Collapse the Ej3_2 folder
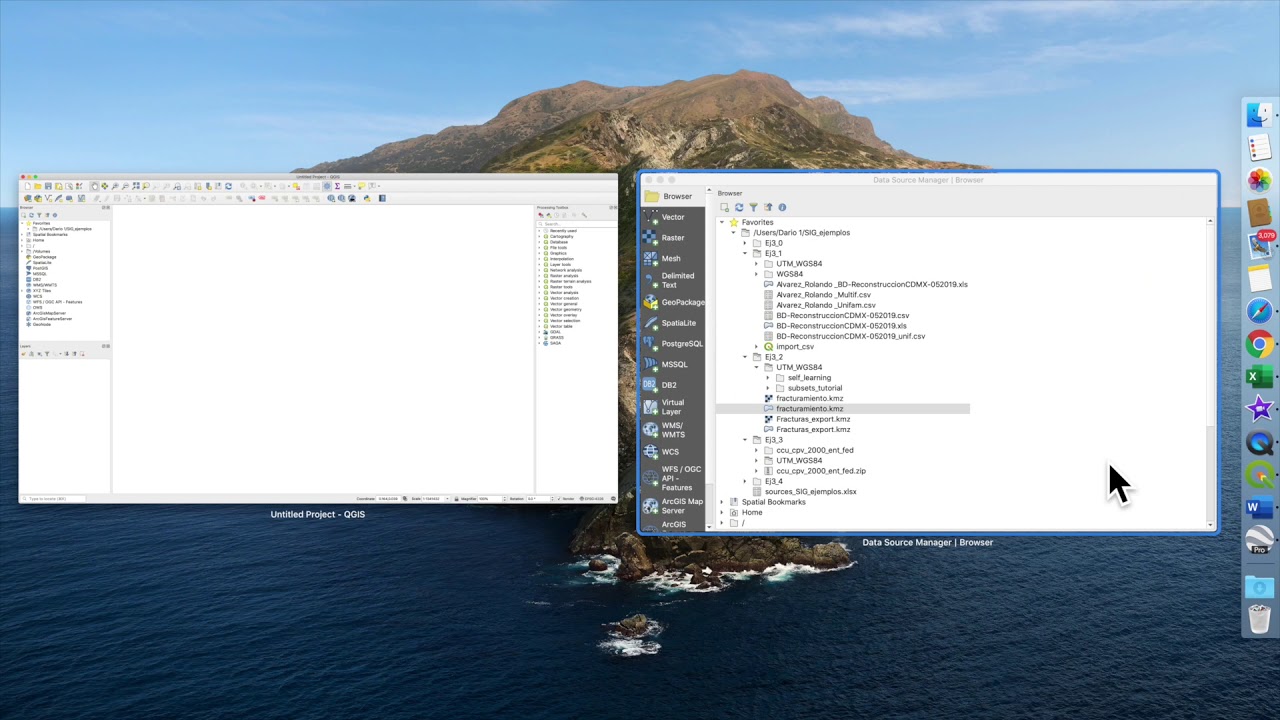The width and height of the screenshot is (1280, 720). click(x=744, y=357)
